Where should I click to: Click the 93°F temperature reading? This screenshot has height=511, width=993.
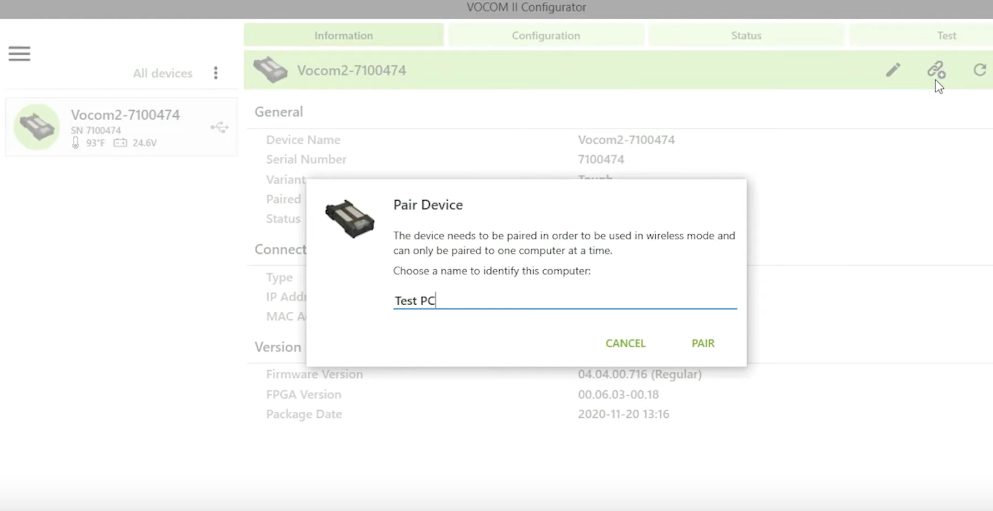[x=96, y=143]
